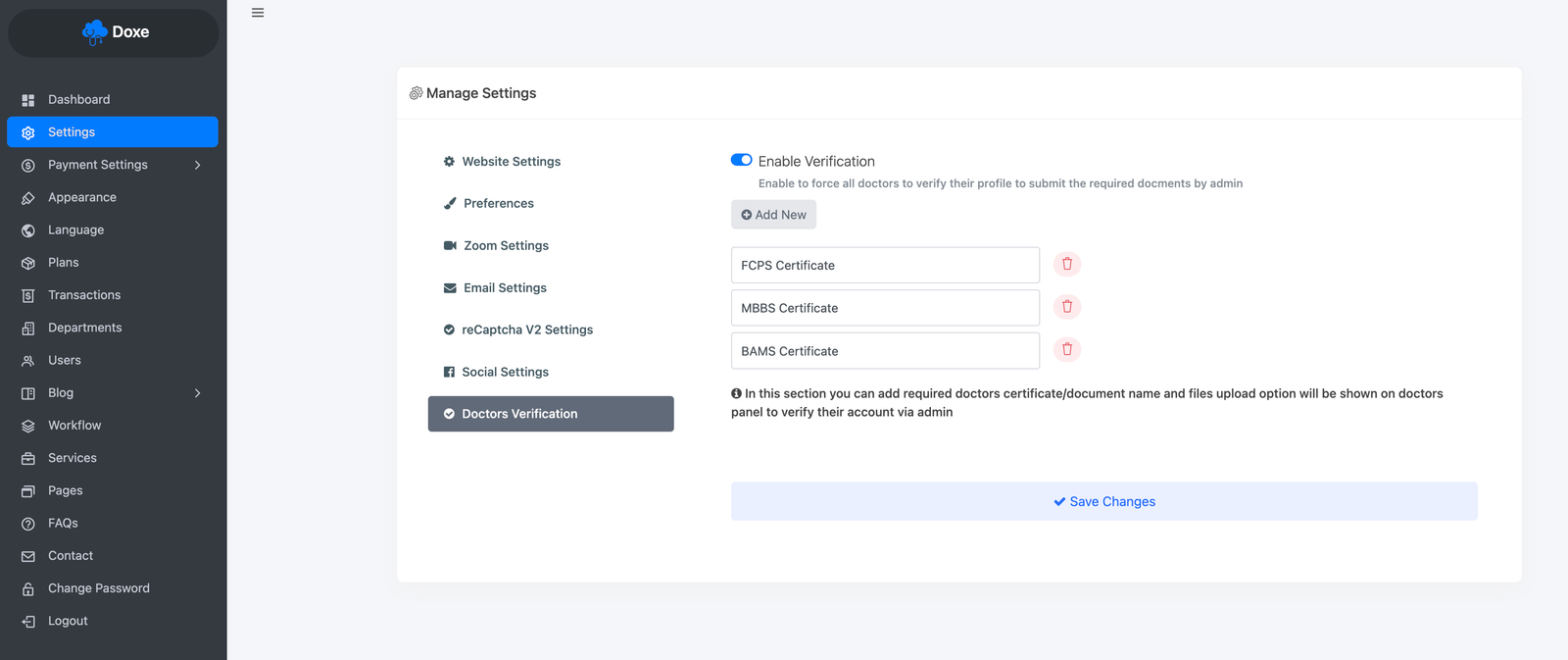
Task: Remove the MBBS Certificate row
Action: tap(1067, 307)
